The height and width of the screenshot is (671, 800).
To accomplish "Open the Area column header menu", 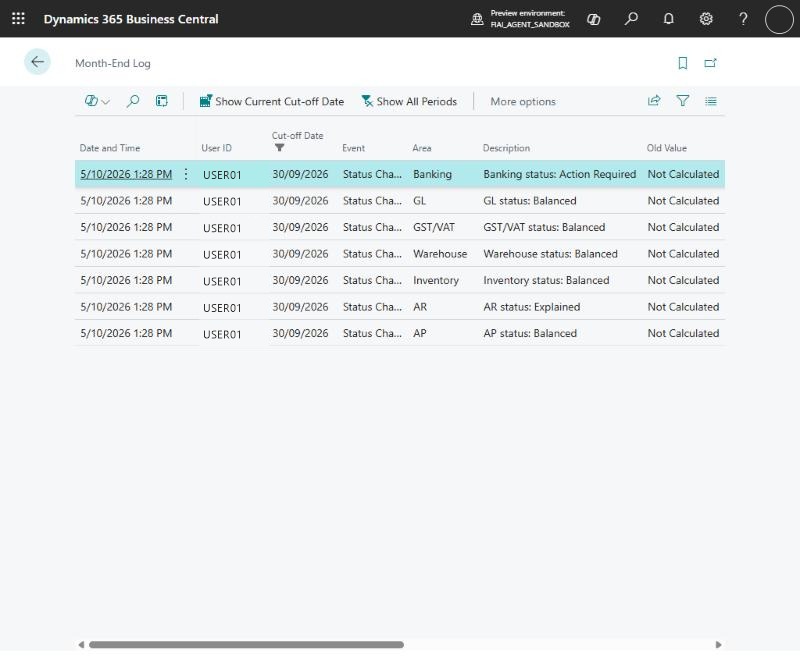I will pos(422,148).
